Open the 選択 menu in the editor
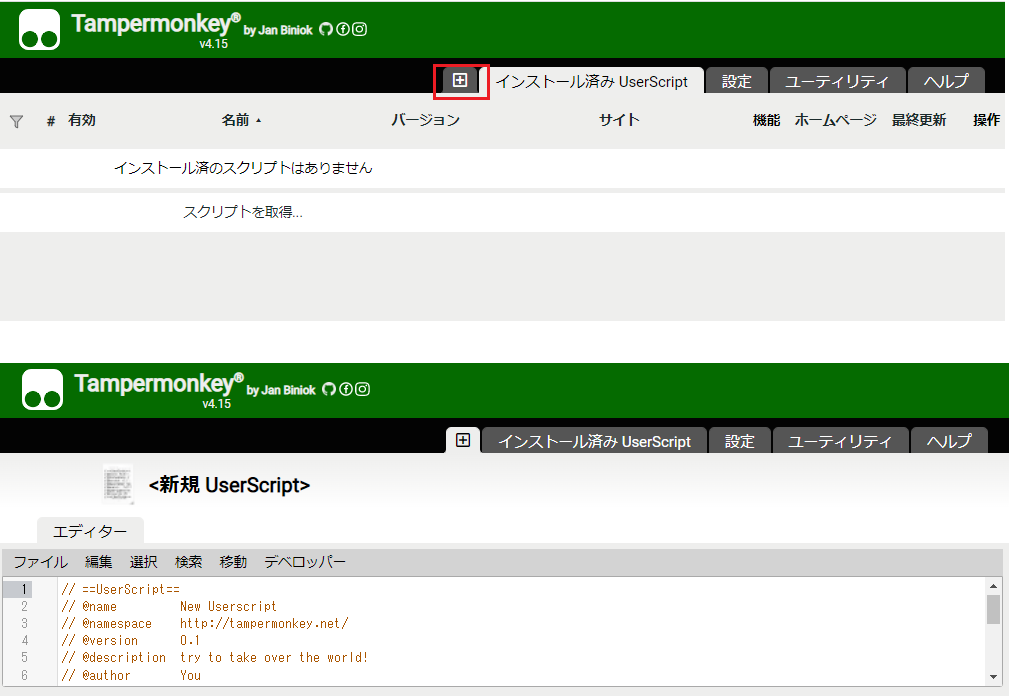Screen dimensions: 1012x697 [x=143, y=562]
